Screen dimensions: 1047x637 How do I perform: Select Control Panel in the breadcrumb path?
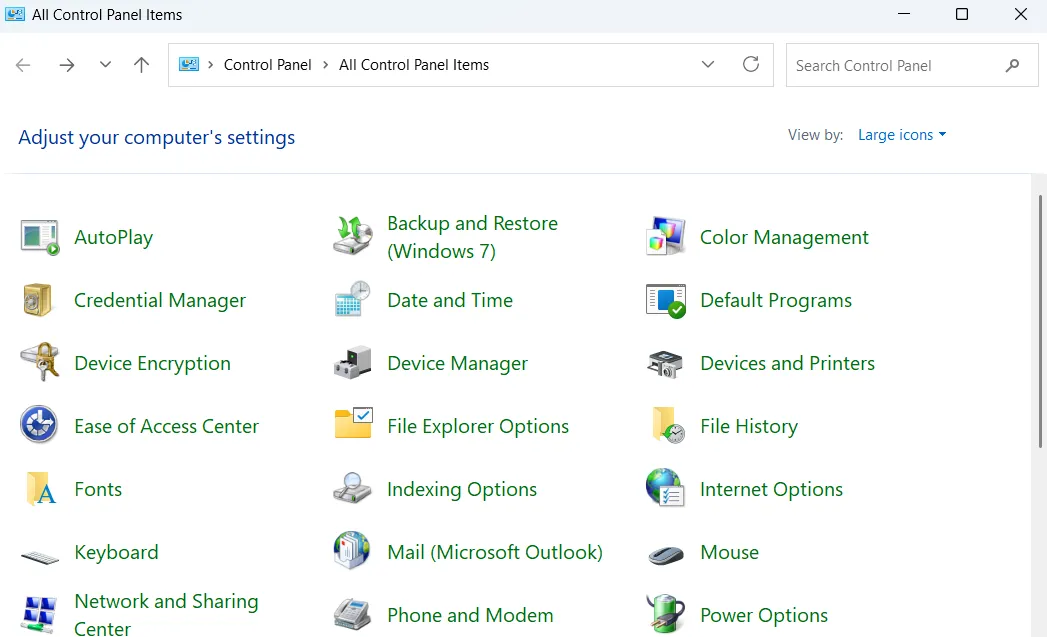point(267,65)
